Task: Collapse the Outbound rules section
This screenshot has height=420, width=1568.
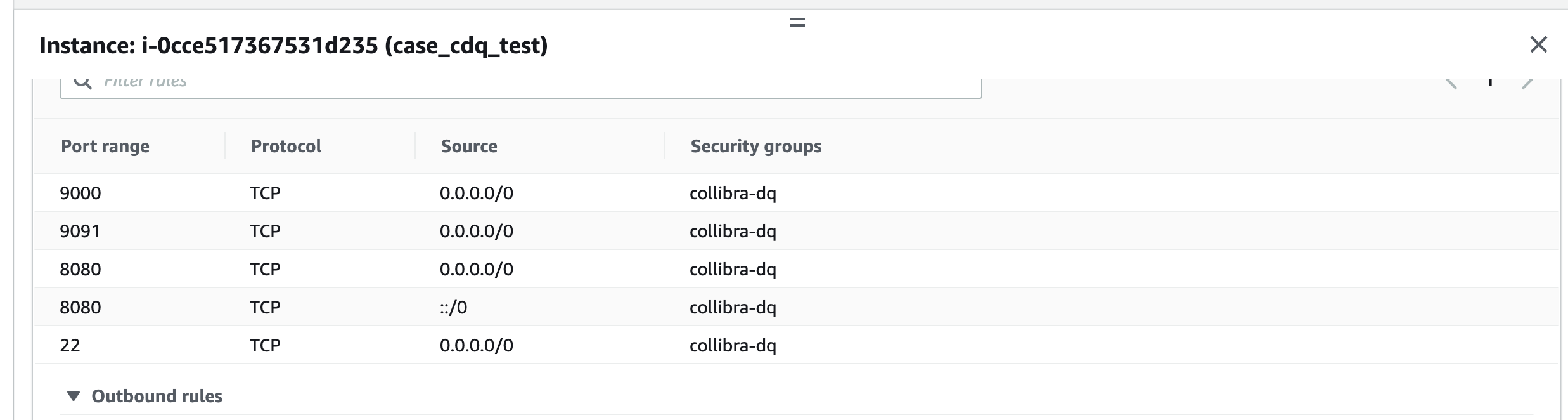Action: (x=74, y=396)
